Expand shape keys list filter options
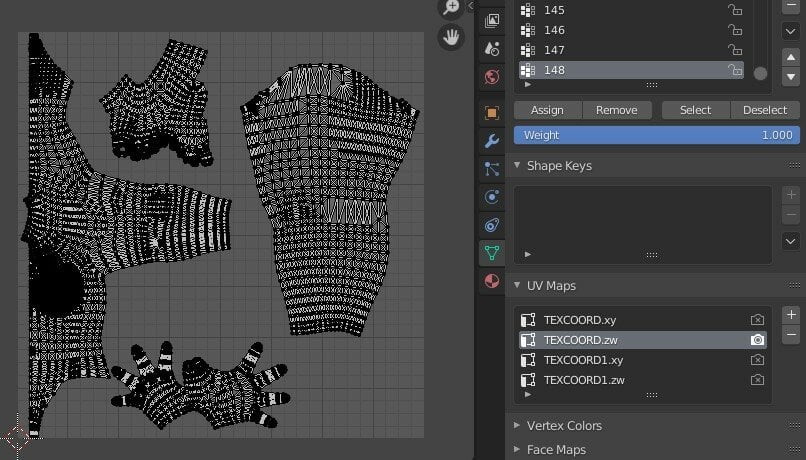806x460 pixels. (x=528, y=254)
